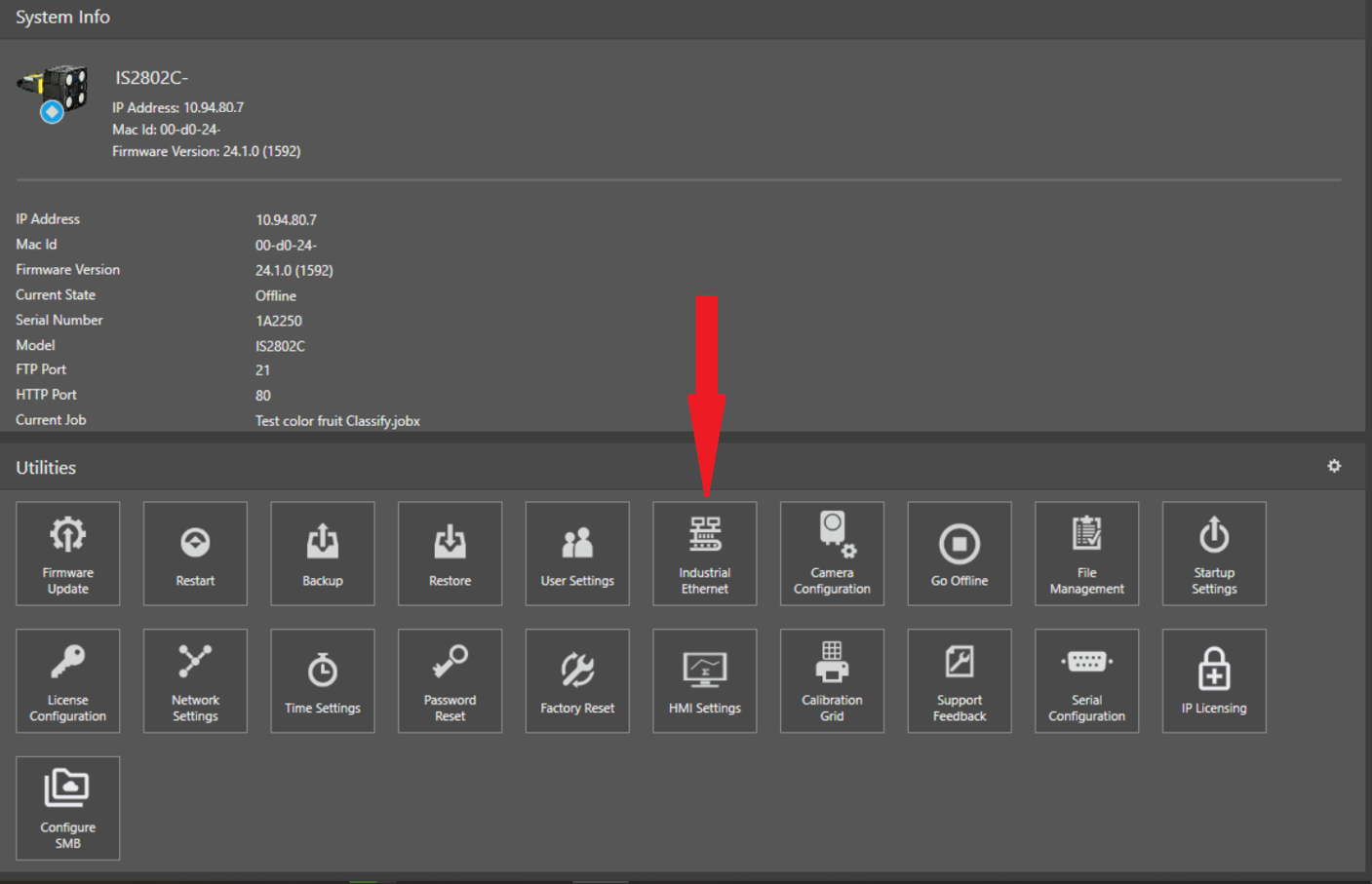
Task: Open the Industrial Ethernet utility
Action: tap(704, 554)
